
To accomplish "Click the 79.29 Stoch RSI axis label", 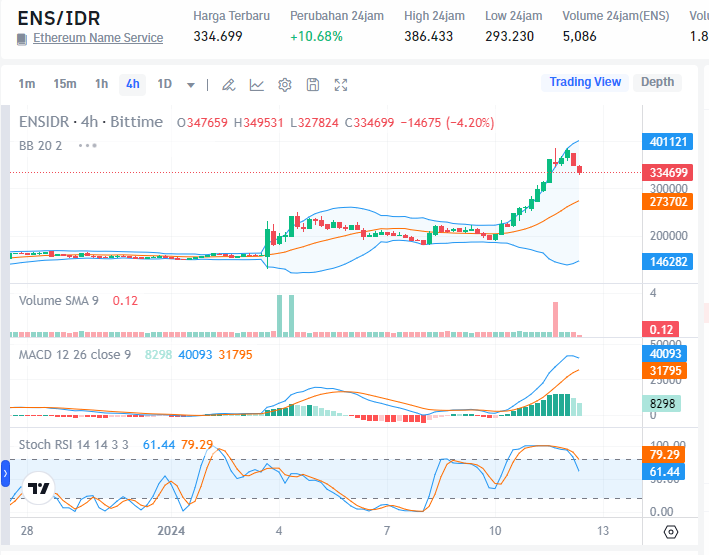I will click(x=664, y=455).
